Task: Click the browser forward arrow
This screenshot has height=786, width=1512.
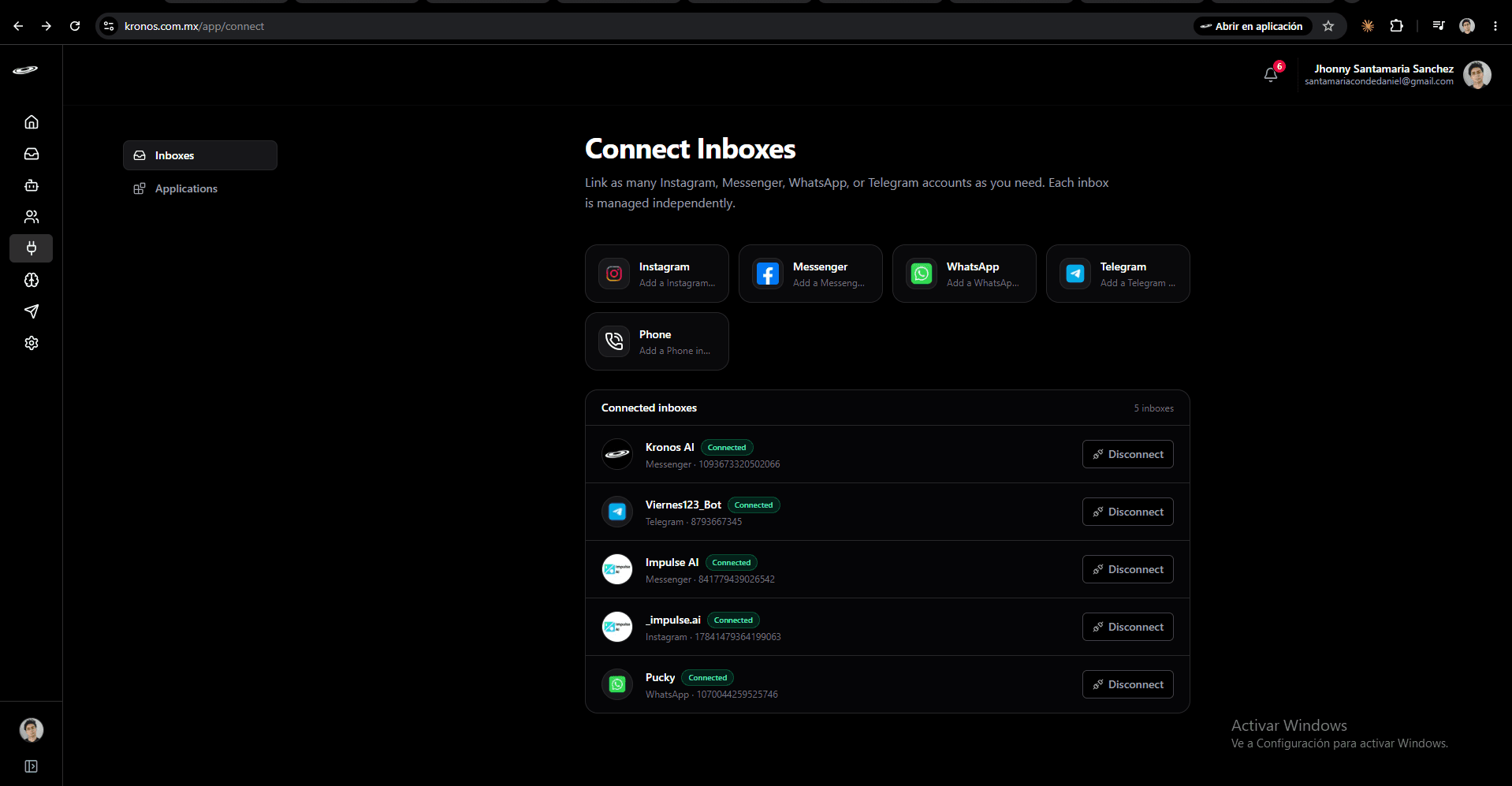Action: [47, 26]
